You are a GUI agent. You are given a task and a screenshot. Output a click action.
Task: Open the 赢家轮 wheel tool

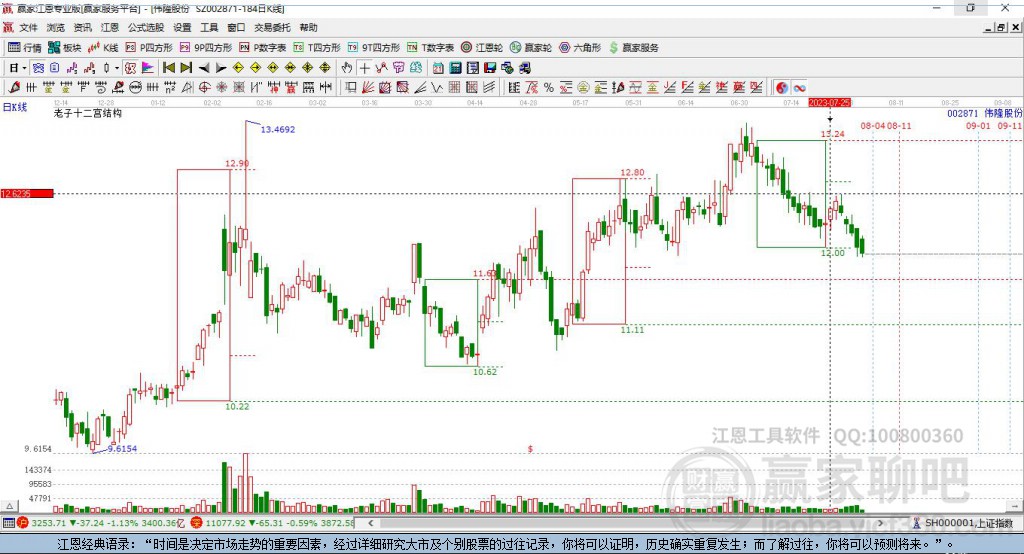(x=531, y=48)
